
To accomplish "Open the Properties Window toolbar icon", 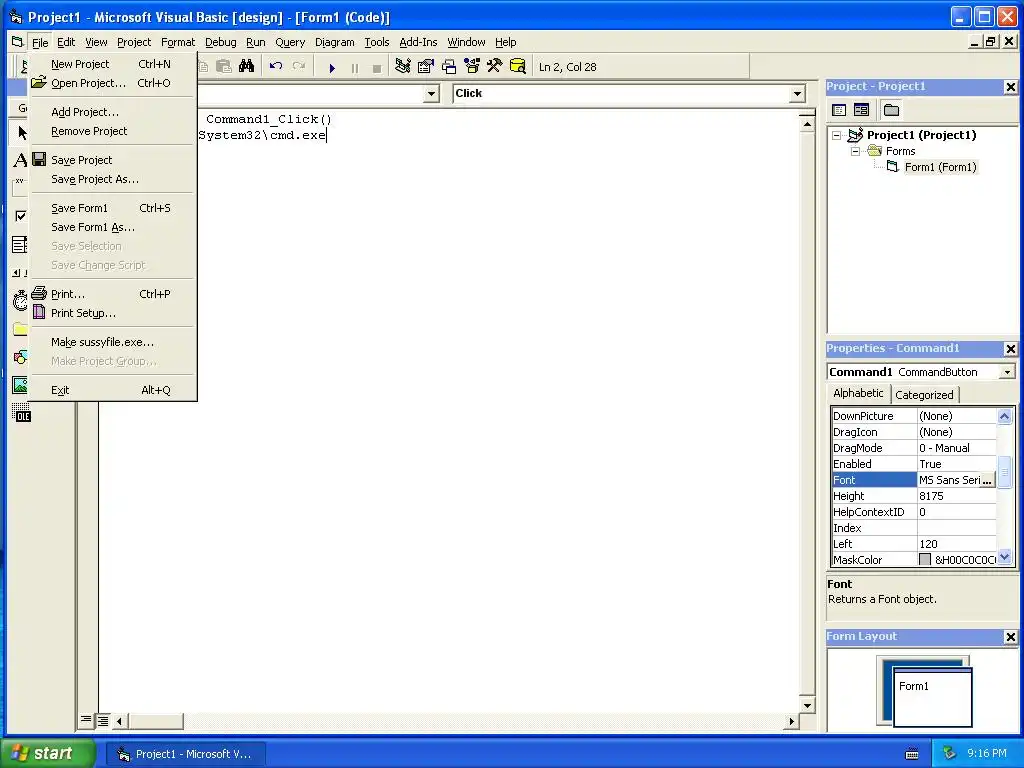I will coord(426,67).
